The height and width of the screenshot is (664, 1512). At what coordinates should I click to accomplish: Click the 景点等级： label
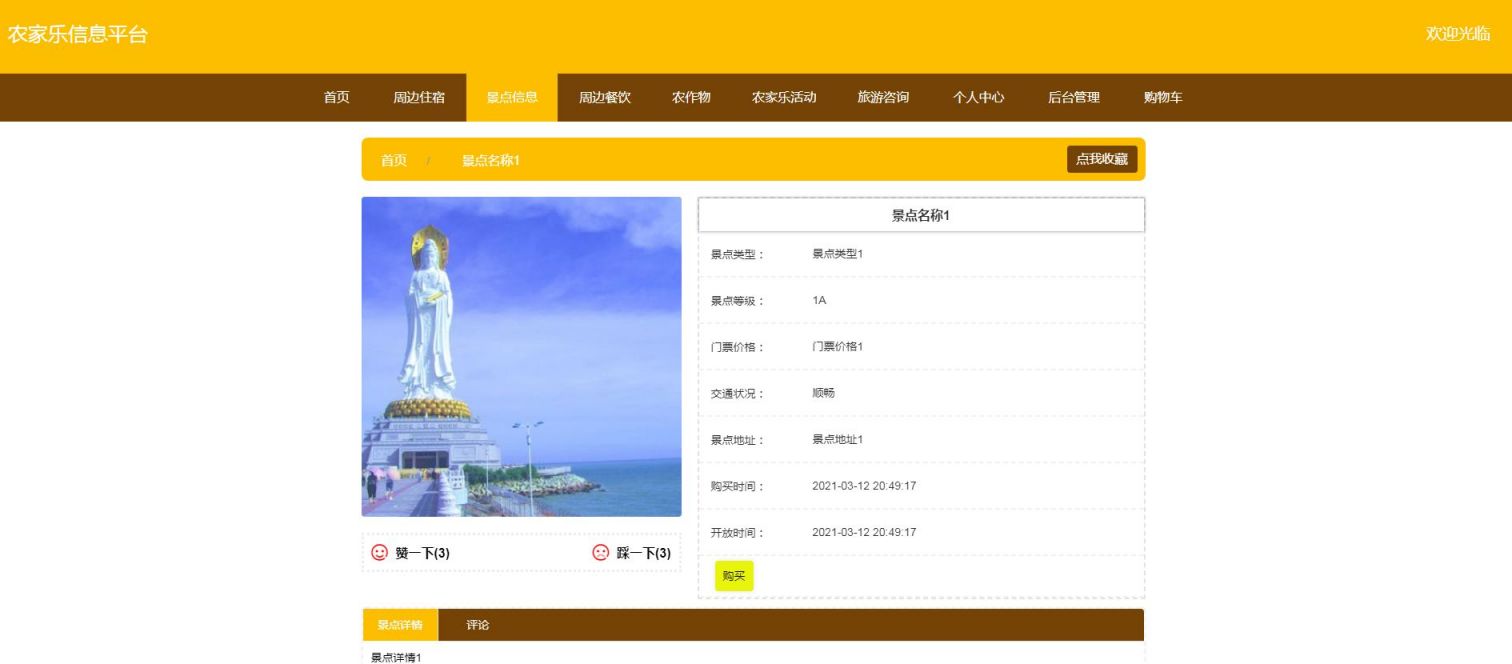click(737, 301)
